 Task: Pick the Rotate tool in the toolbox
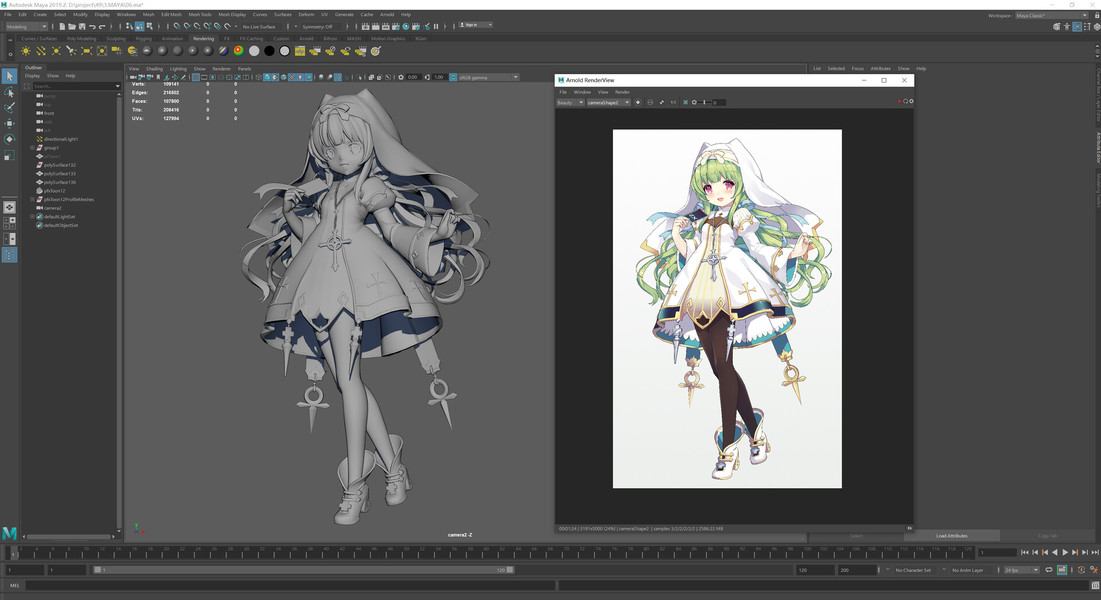click(x=9, y=138)
